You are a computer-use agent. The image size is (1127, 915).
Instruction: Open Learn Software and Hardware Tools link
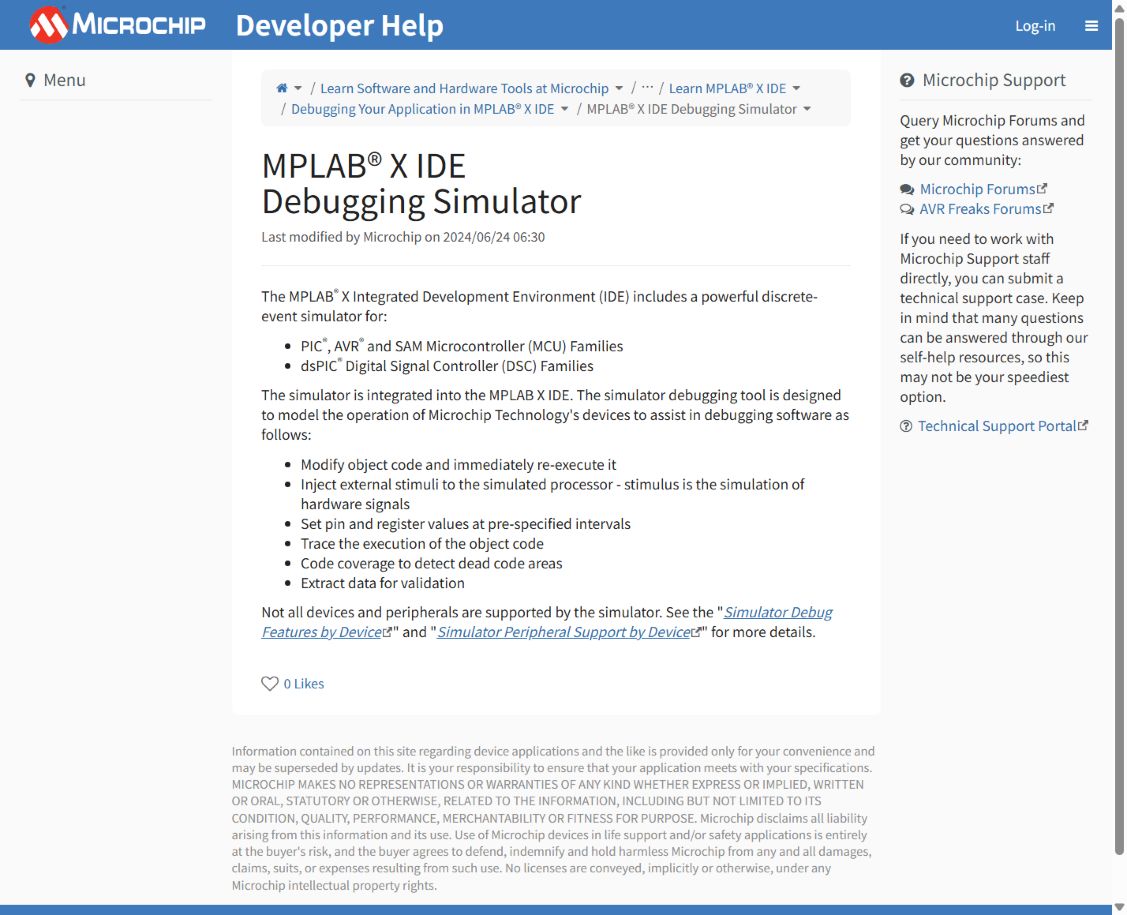coord(464,88)
